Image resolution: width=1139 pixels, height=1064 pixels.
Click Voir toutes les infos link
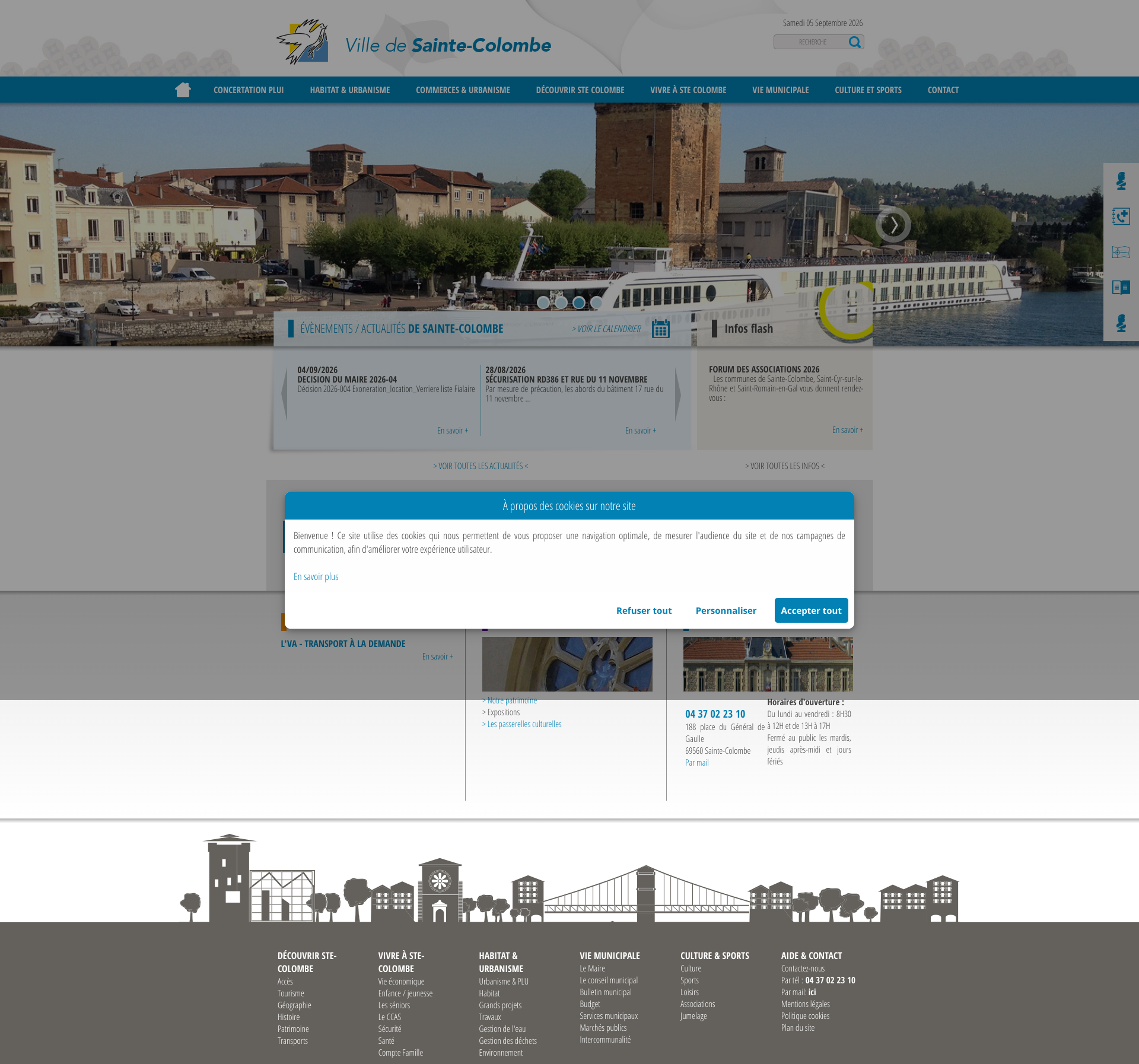(784, 466)
